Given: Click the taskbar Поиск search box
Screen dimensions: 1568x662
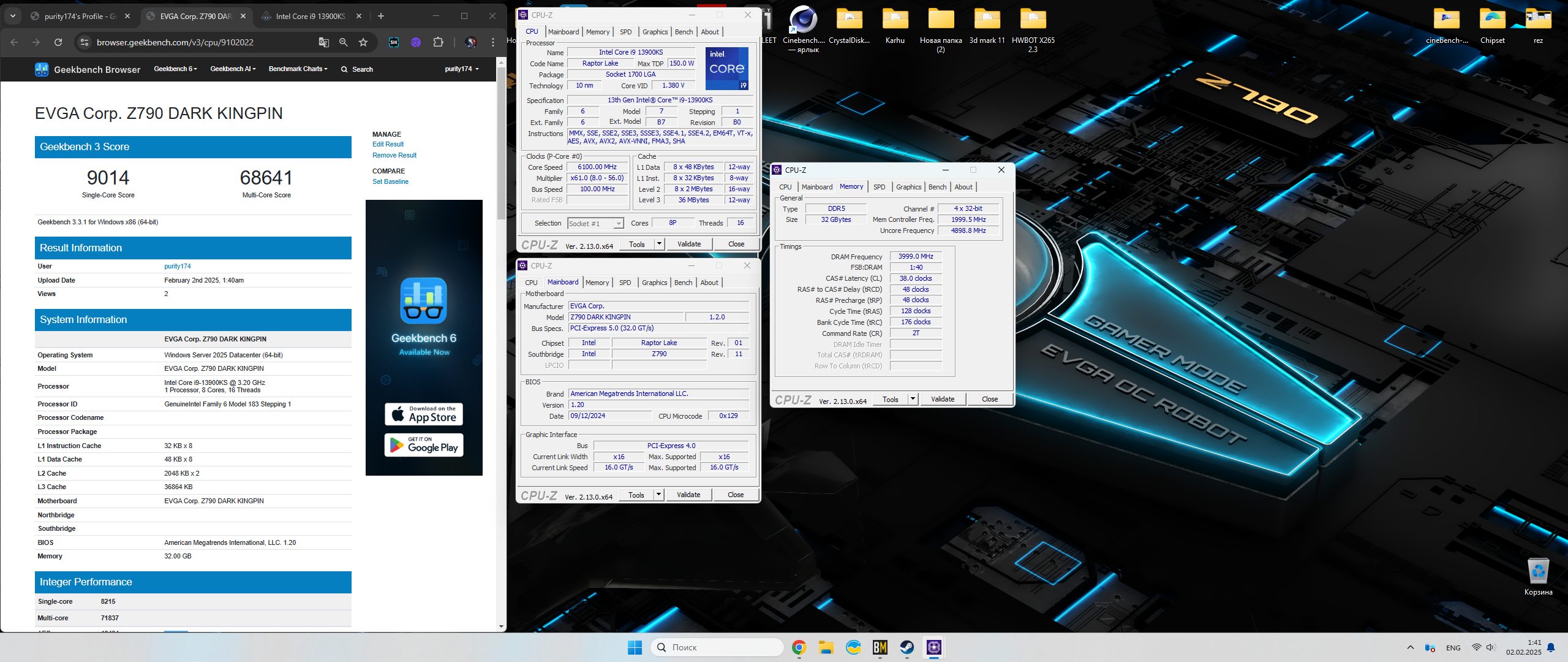Looking at the screenshot, I should click(x=717, y=647).
